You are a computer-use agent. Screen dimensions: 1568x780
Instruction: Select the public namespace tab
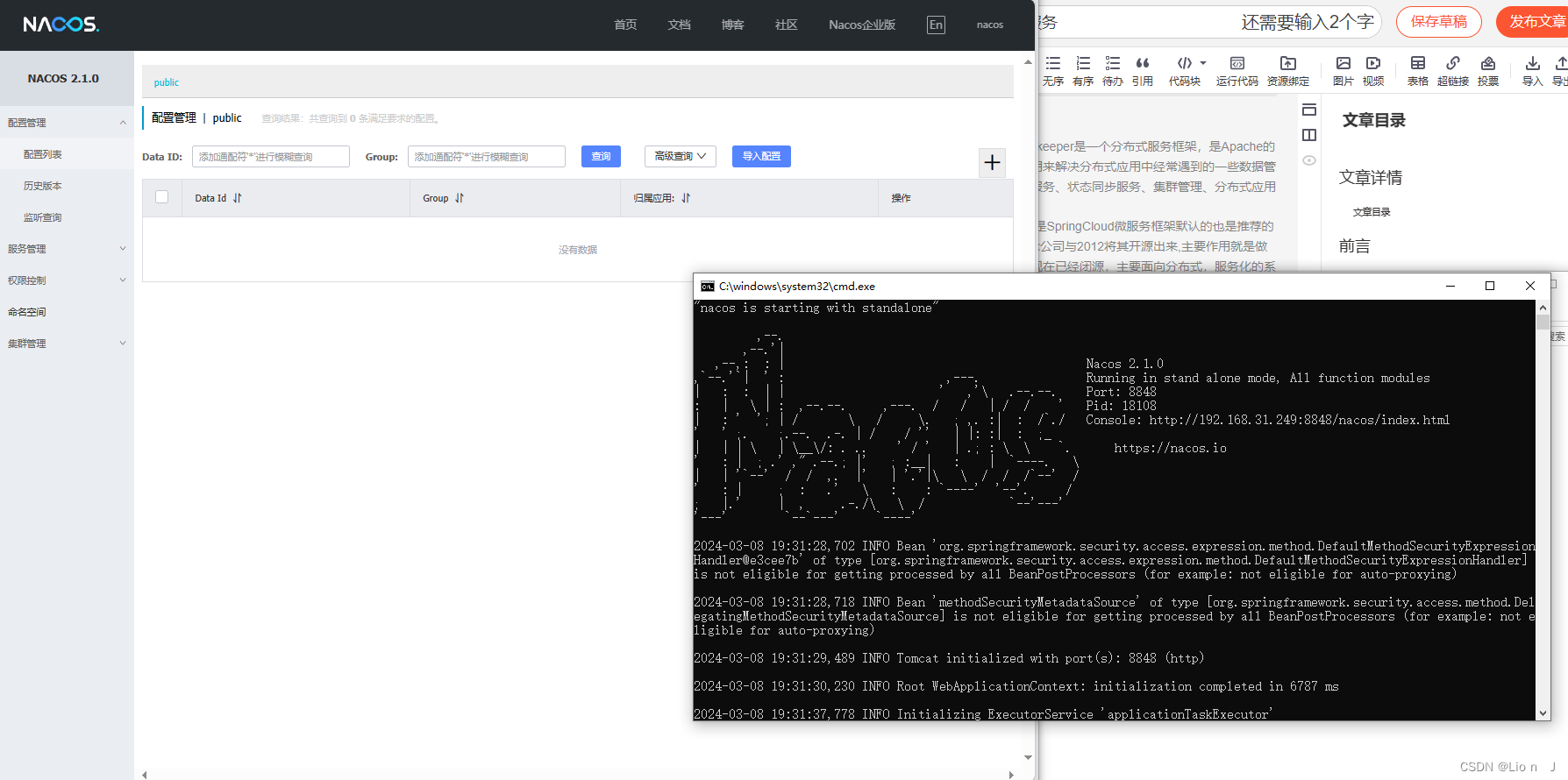point(167,82)
